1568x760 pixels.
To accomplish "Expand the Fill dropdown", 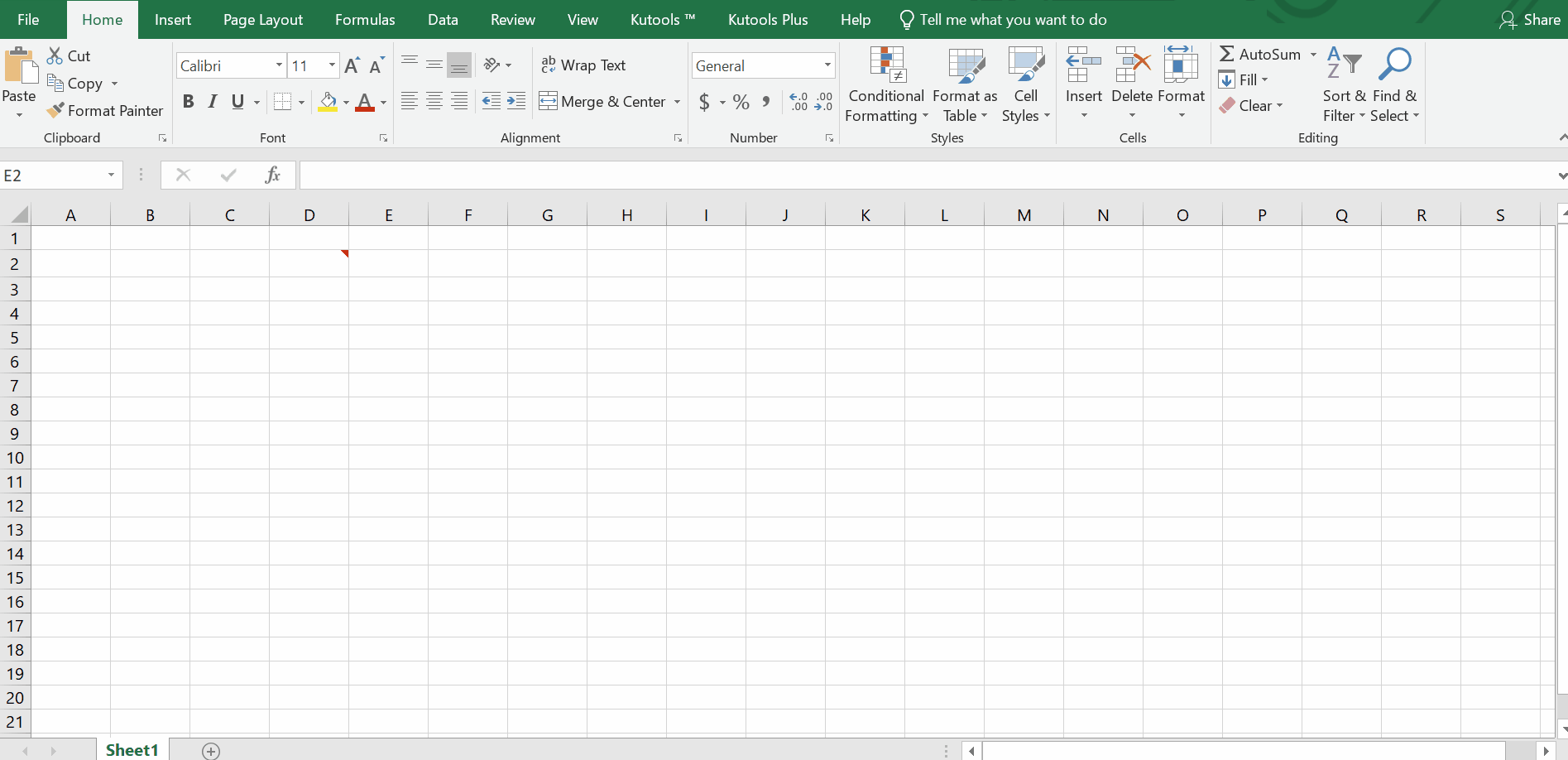I will coord(1264,80).
